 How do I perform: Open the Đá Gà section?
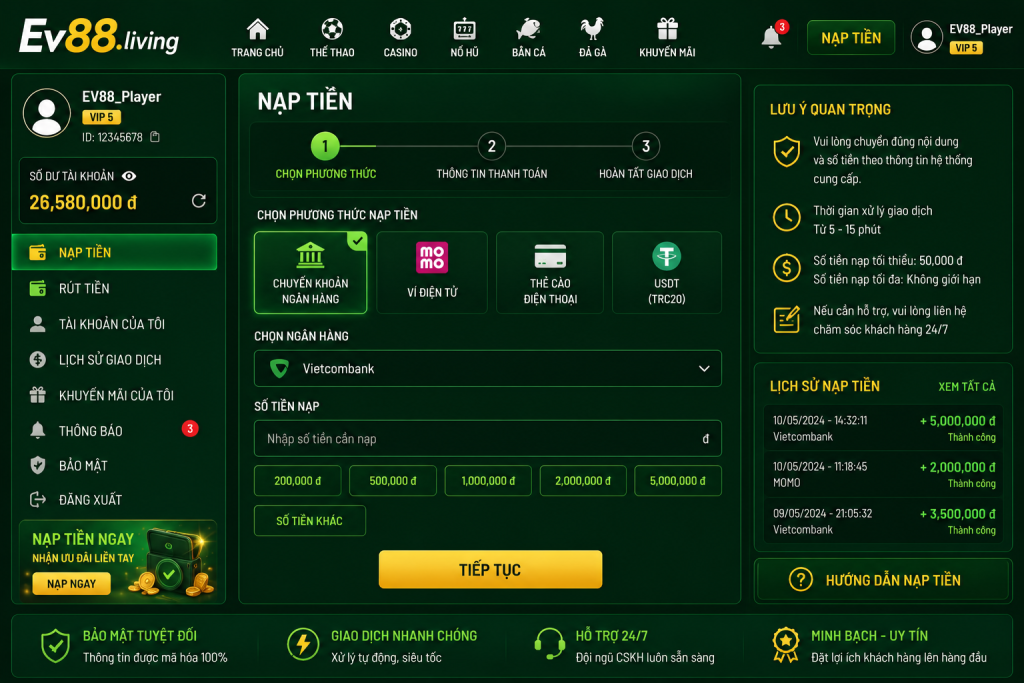click(x=592, y=39)
